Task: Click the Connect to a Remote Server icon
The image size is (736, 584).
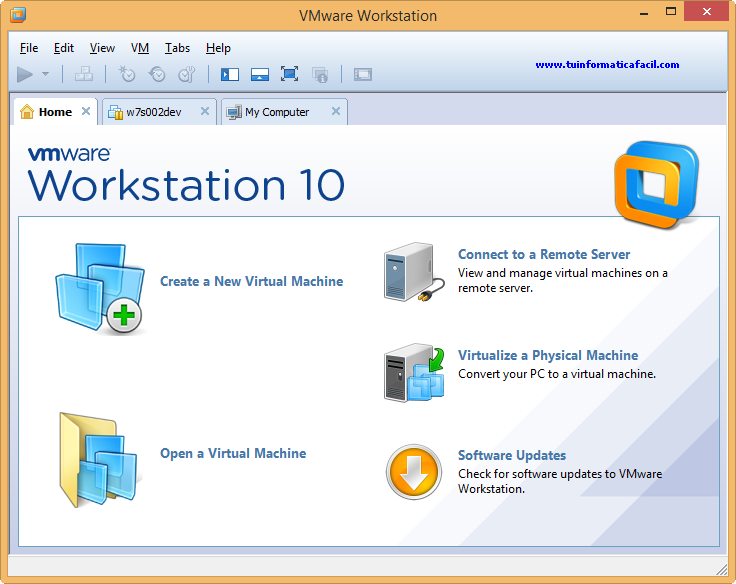Action: (x=414, y=272)
